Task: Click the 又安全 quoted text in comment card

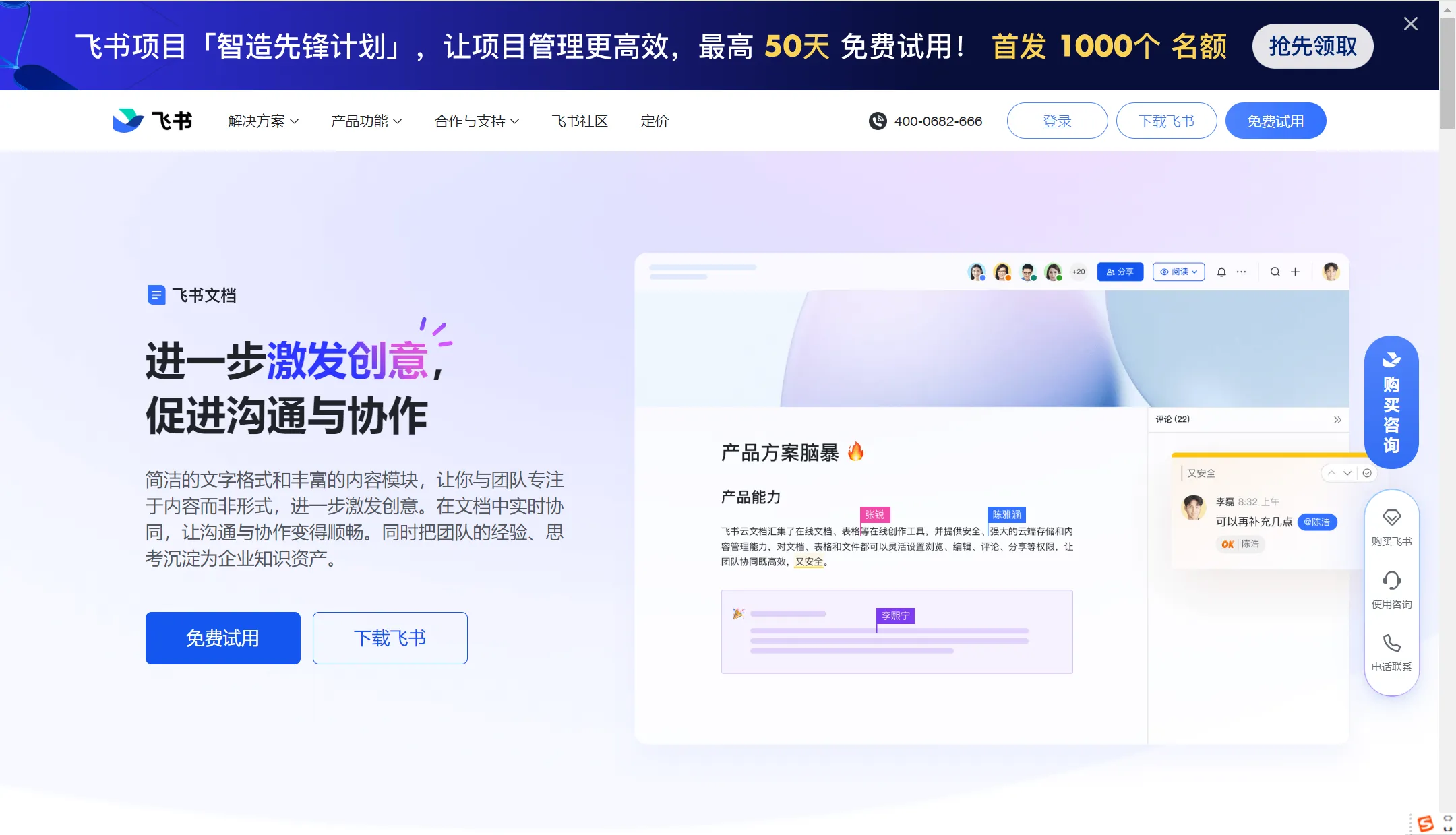Action: click(x=1201, y=474)
